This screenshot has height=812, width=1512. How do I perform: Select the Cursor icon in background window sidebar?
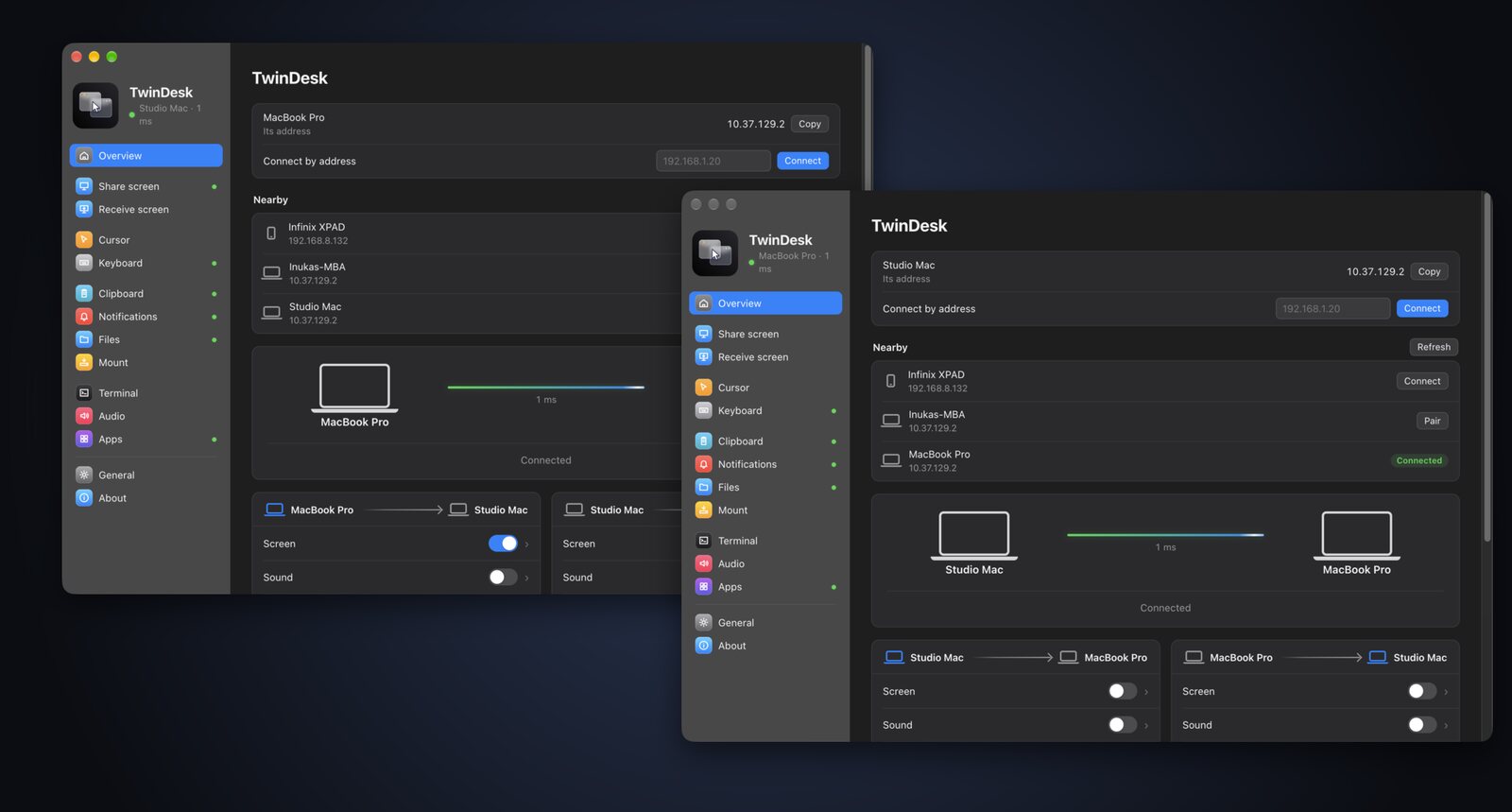(84, 240)
